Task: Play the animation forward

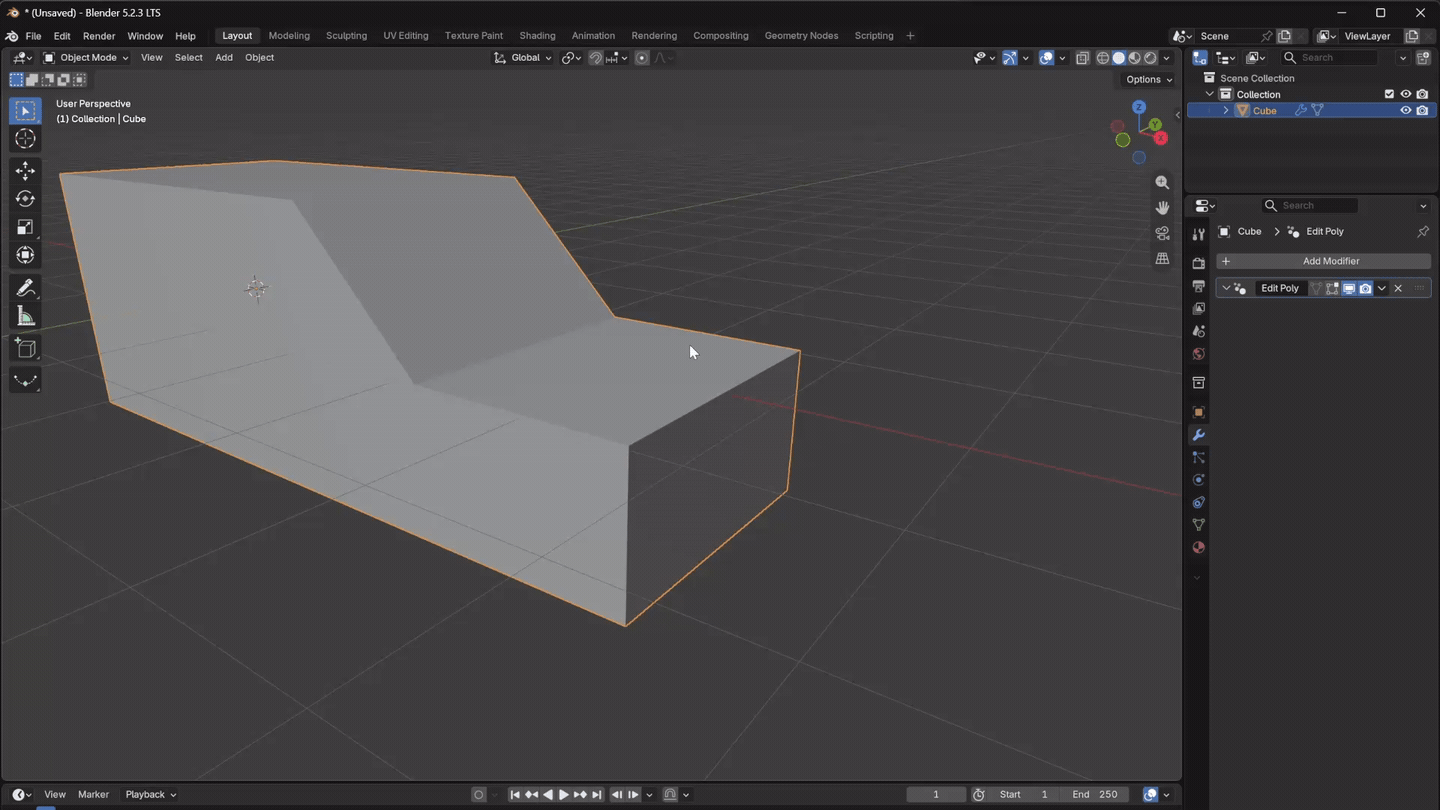Action: pyautogui.click(x=563, y=795)
